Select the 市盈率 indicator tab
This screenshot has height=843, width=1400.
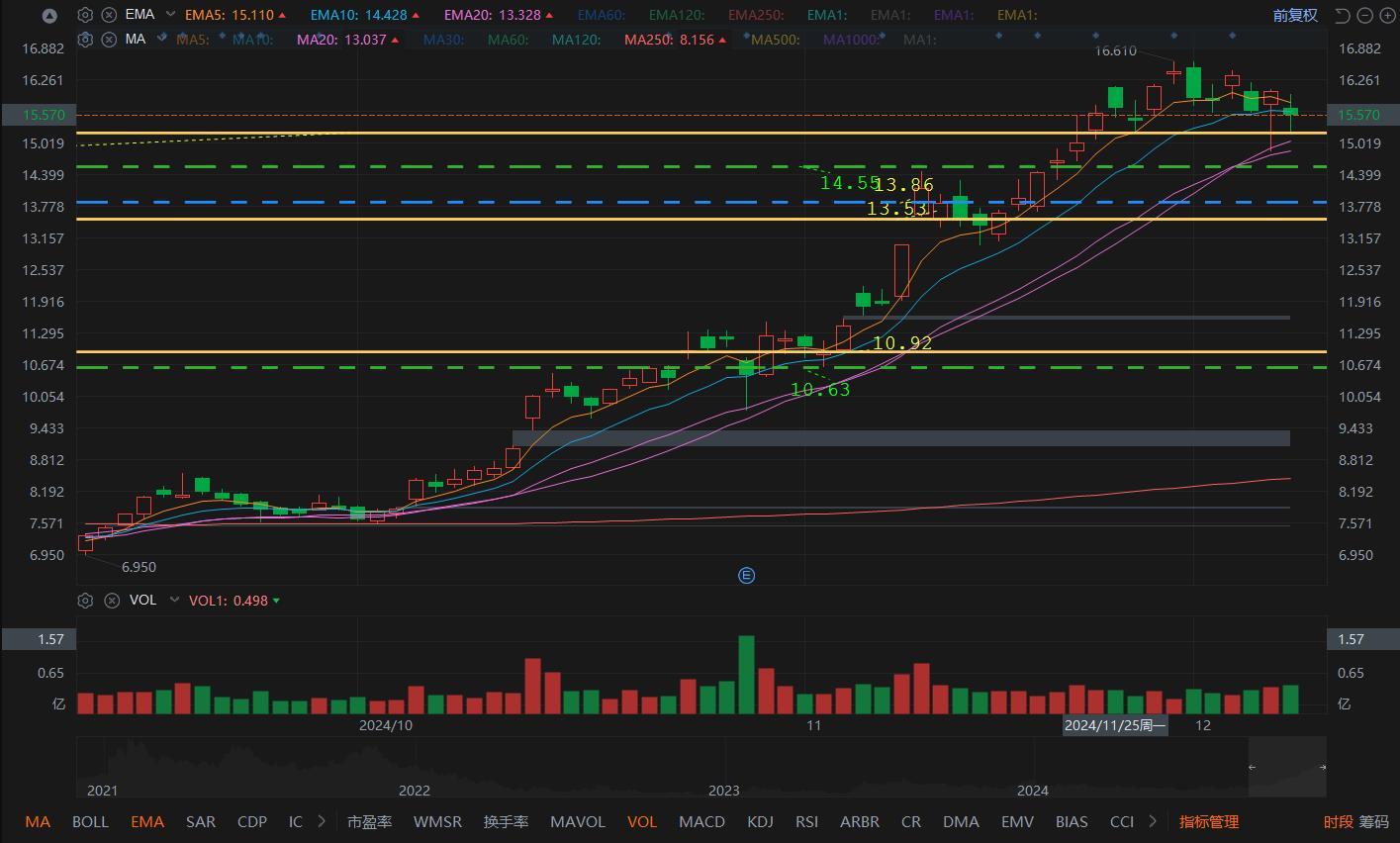pos(369,821)
